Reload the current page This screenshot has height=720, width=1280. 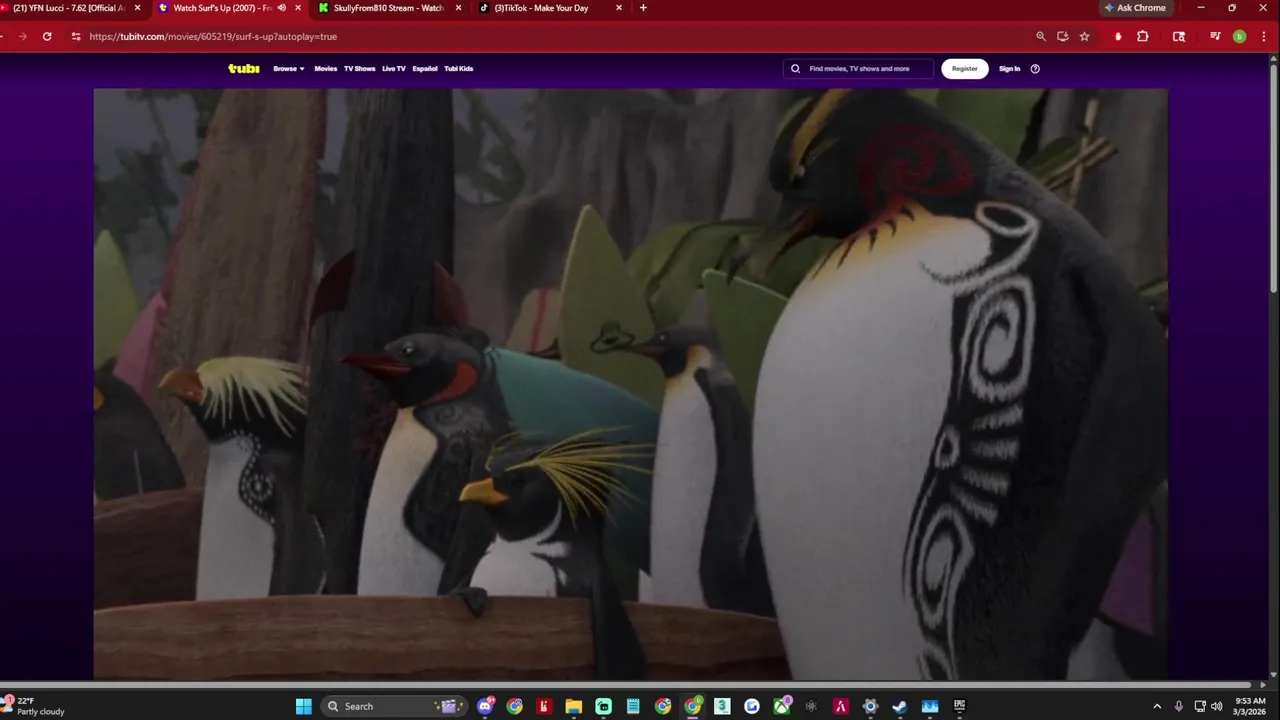47,36
